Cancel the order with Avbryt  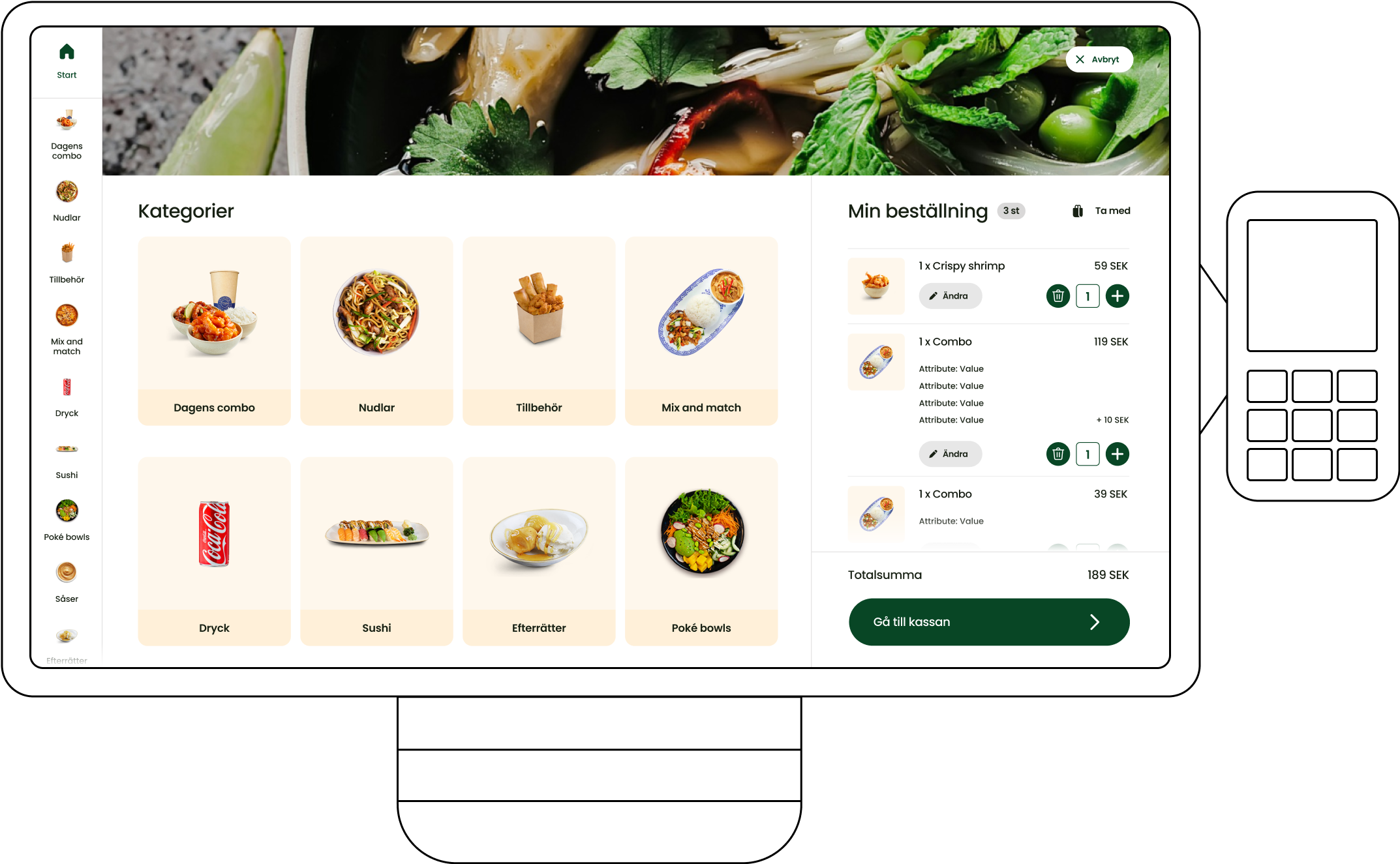[1099, 59]
